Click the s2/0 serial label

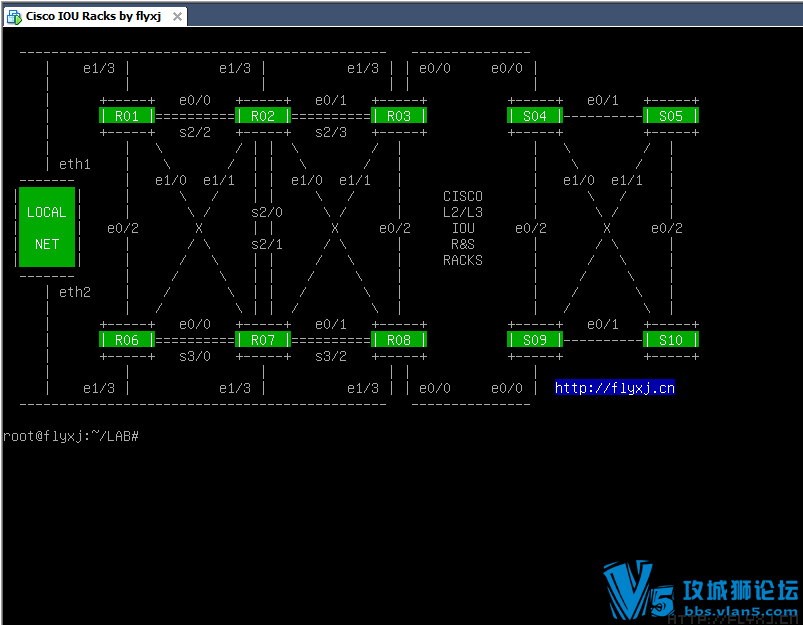tap(267, 212)
